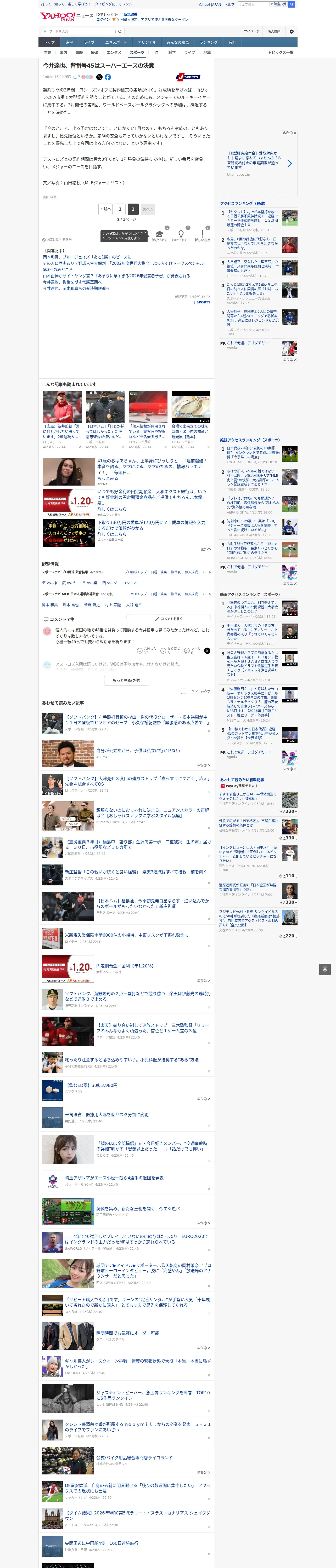This screenshot has height=1568, width=336.
Task: Click the なるほど reaction icon
Action: pos(164,650)
